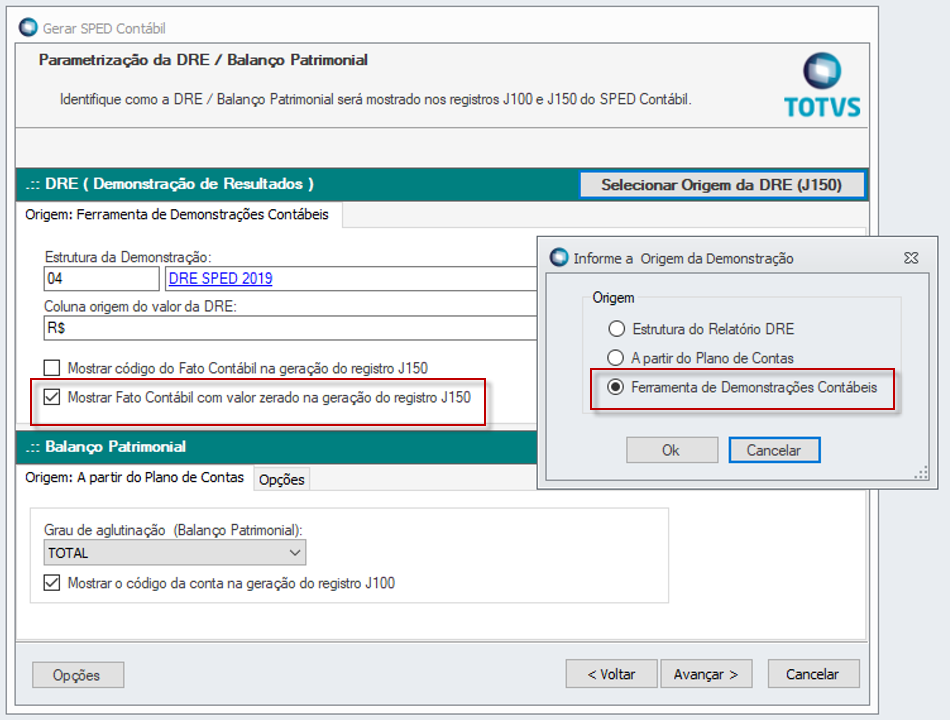Image resolution: width=950 pixels, height=720 pixels.
Task: Click the Grau de aglutinação (Balanço Patrimonial) label
Action: click(x=173, y=530)
